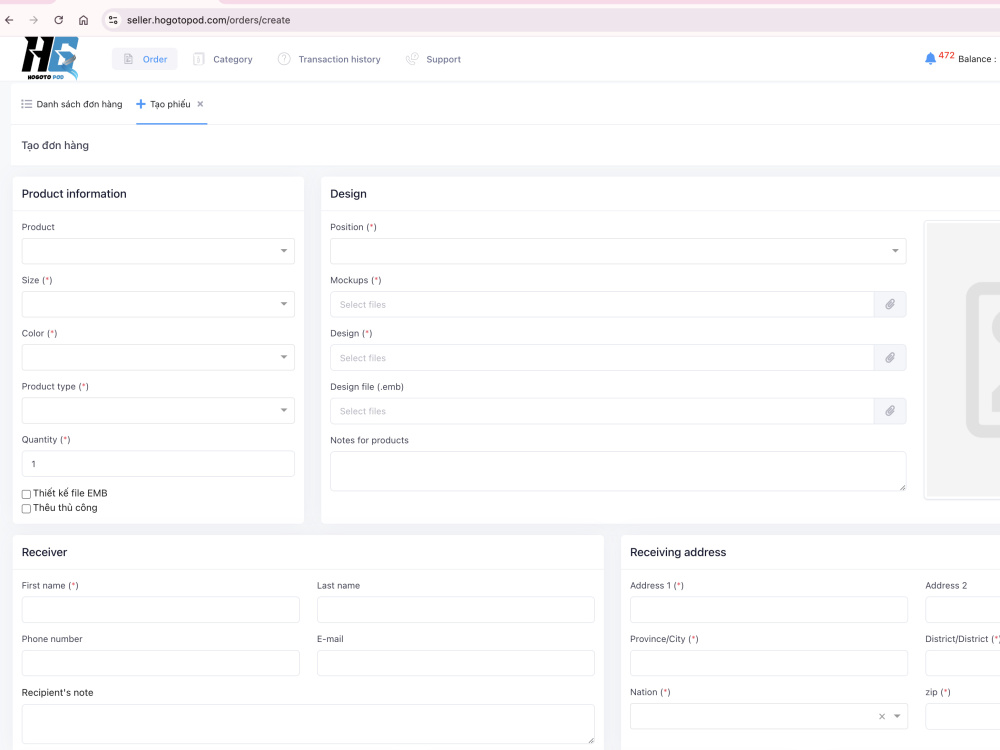Close the Tạo phiếu tab

[x=200, y=104]
